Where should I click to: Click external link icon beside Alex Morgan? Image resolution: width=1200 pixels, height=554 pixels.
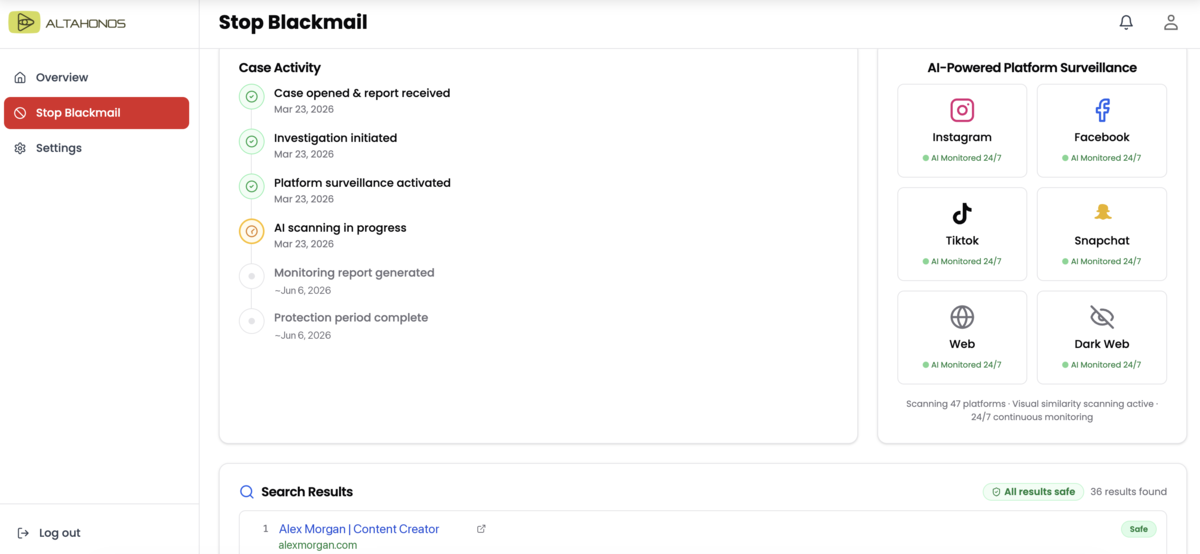(x=481, y=529)
